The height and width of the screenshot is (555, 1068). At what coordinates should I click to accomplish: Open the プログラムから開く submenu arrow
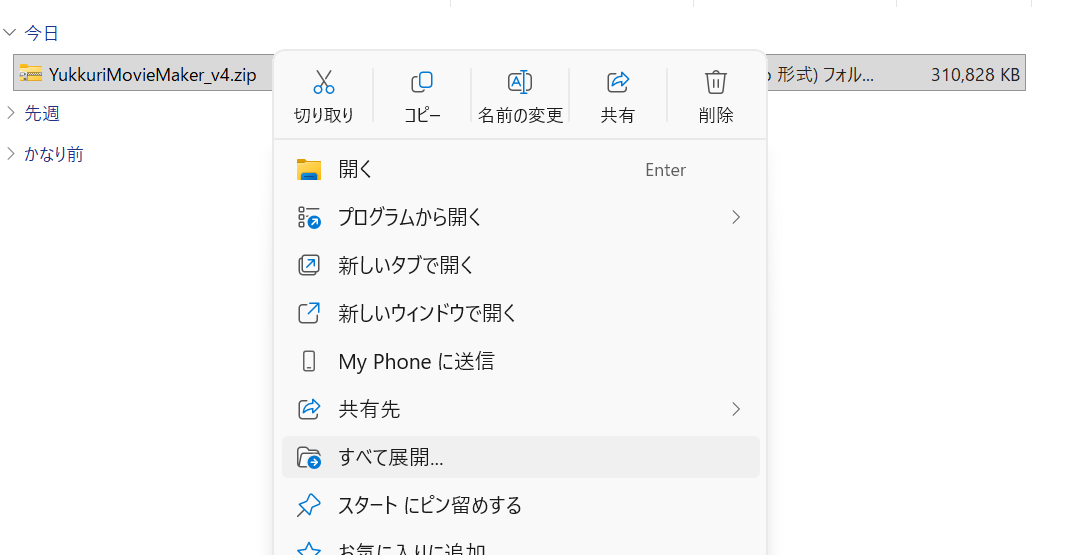point(736,217)
